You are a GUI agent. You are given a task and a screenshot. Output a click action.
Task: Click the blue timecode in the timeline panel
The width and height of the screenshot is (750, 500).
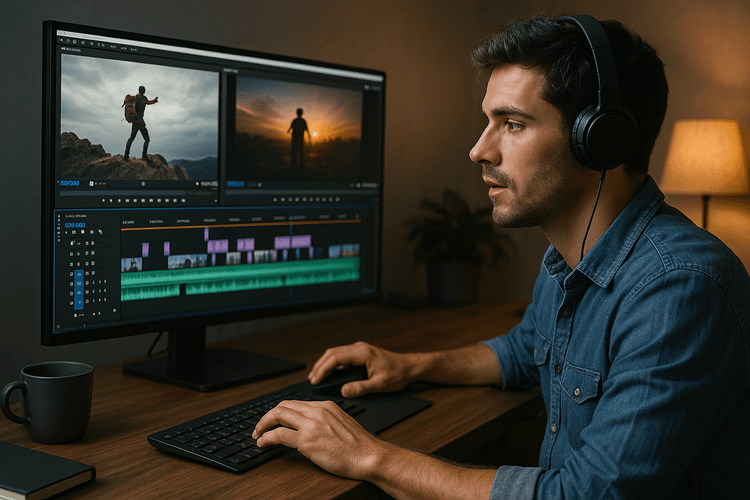[75, 225]
